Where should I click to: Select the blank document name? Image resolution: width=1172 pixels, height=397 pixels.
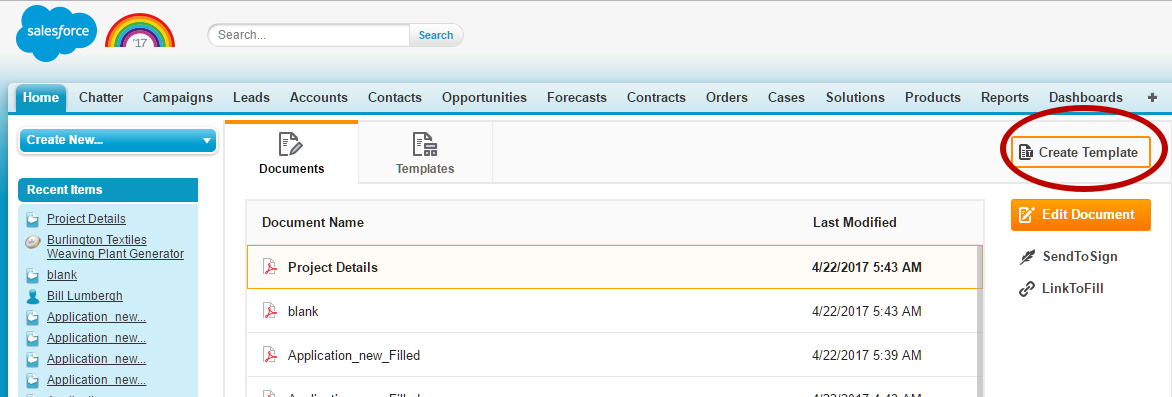pos(303,311)
